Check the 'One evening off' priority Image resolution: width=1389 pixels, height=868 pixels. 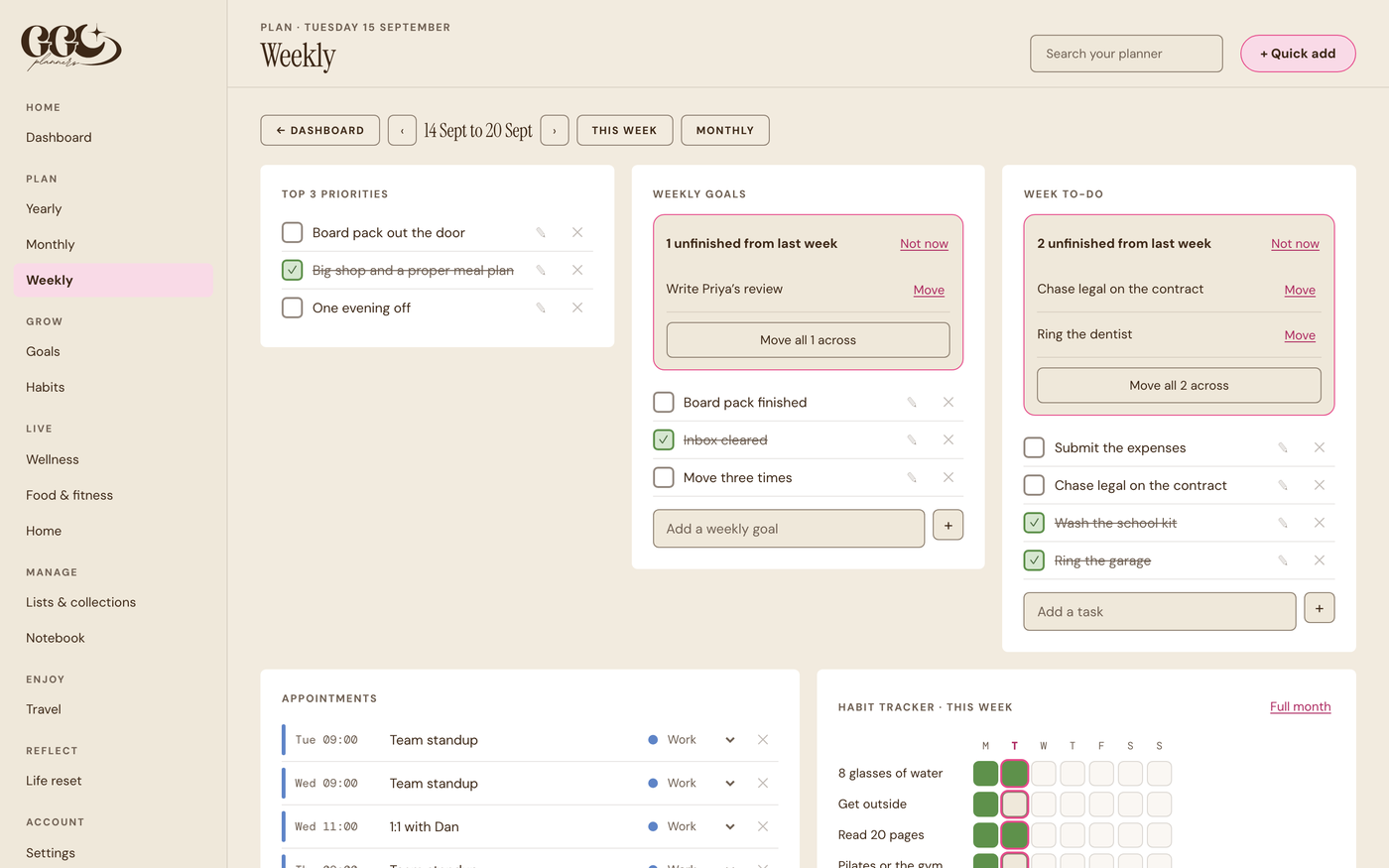293,308
